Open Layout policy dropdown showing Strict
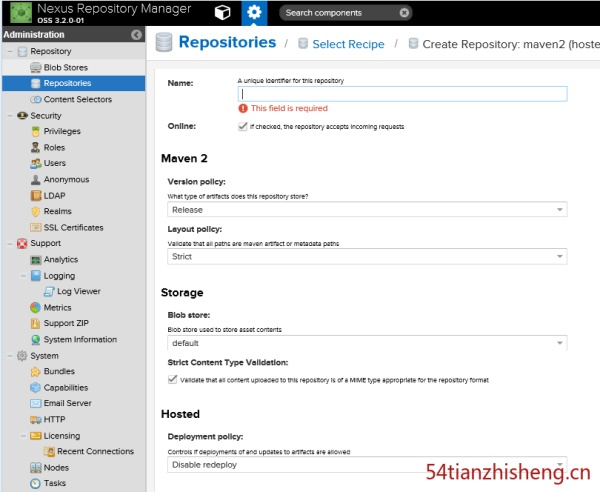 [367, 256]
